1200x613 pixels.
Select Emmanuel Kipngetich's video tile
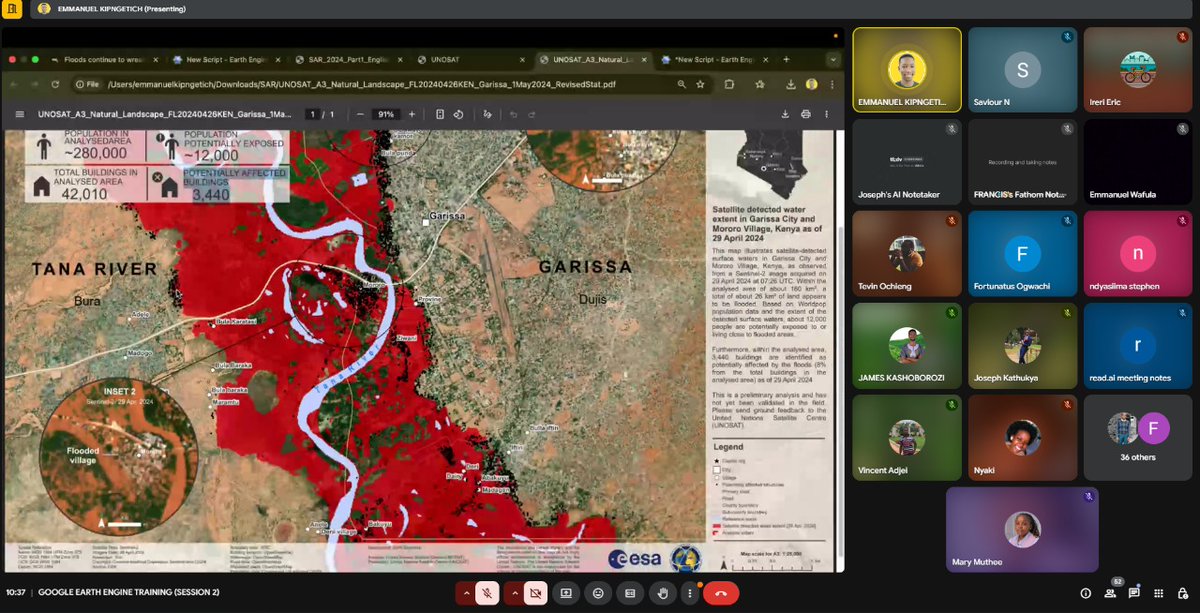[907, 69]
